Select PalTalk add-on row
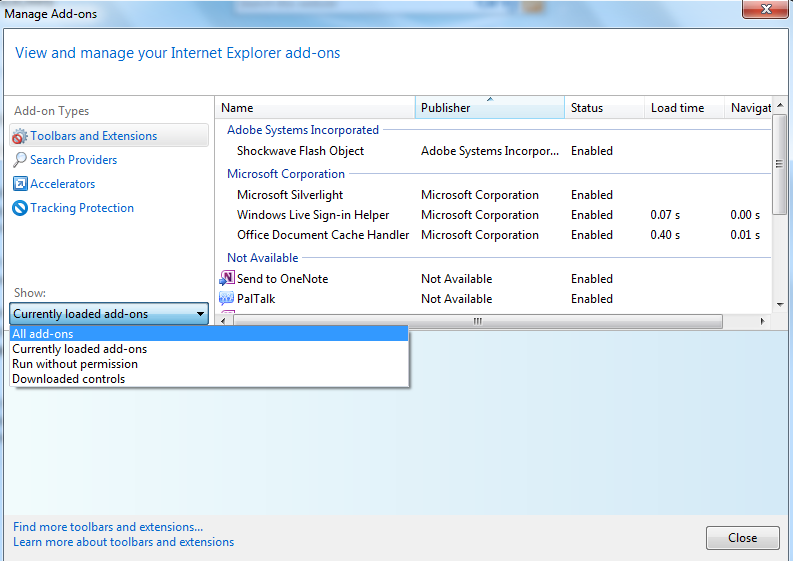 [493, 299]
